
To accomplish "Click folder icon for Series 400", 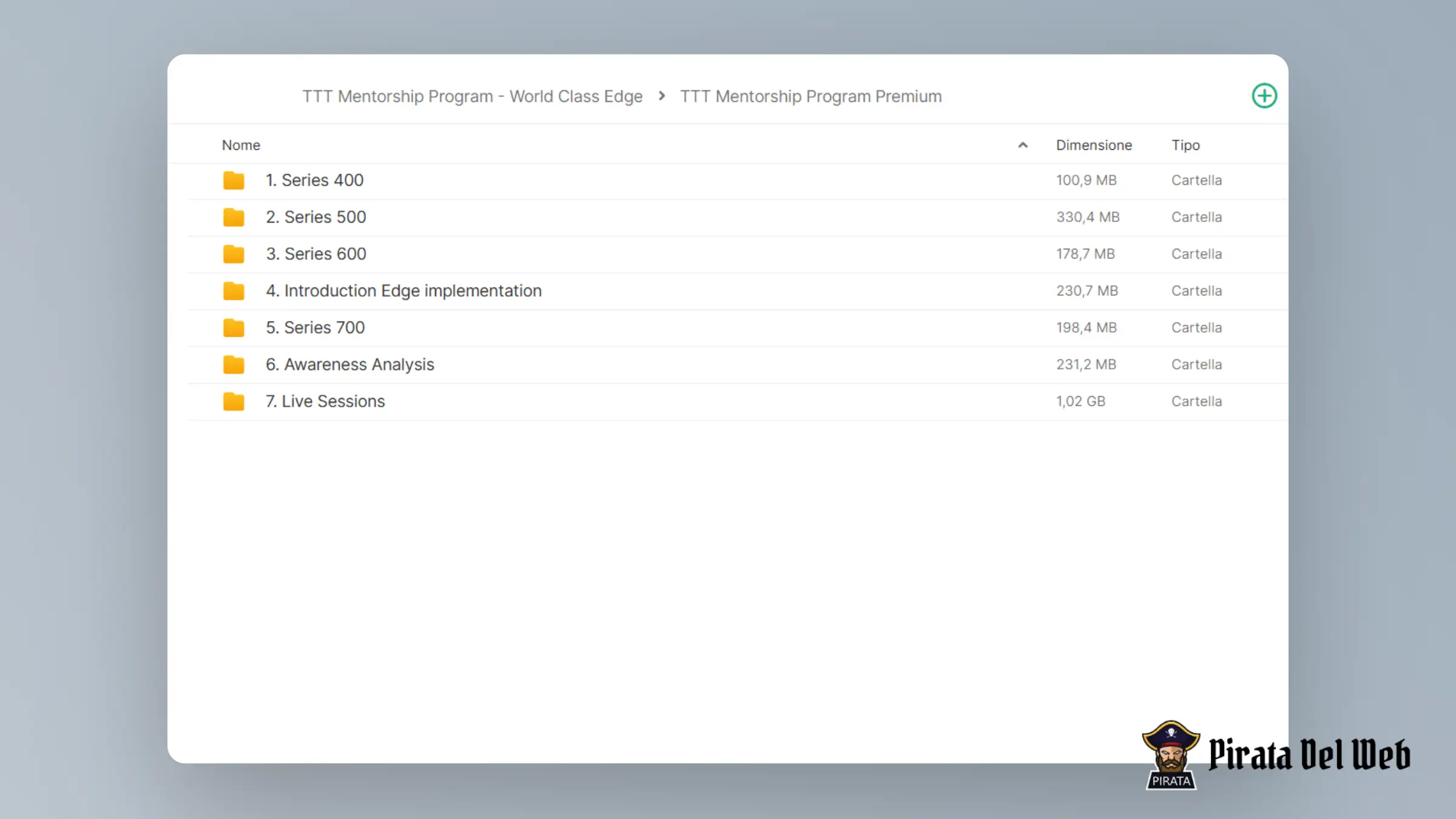I will (234, 180).
